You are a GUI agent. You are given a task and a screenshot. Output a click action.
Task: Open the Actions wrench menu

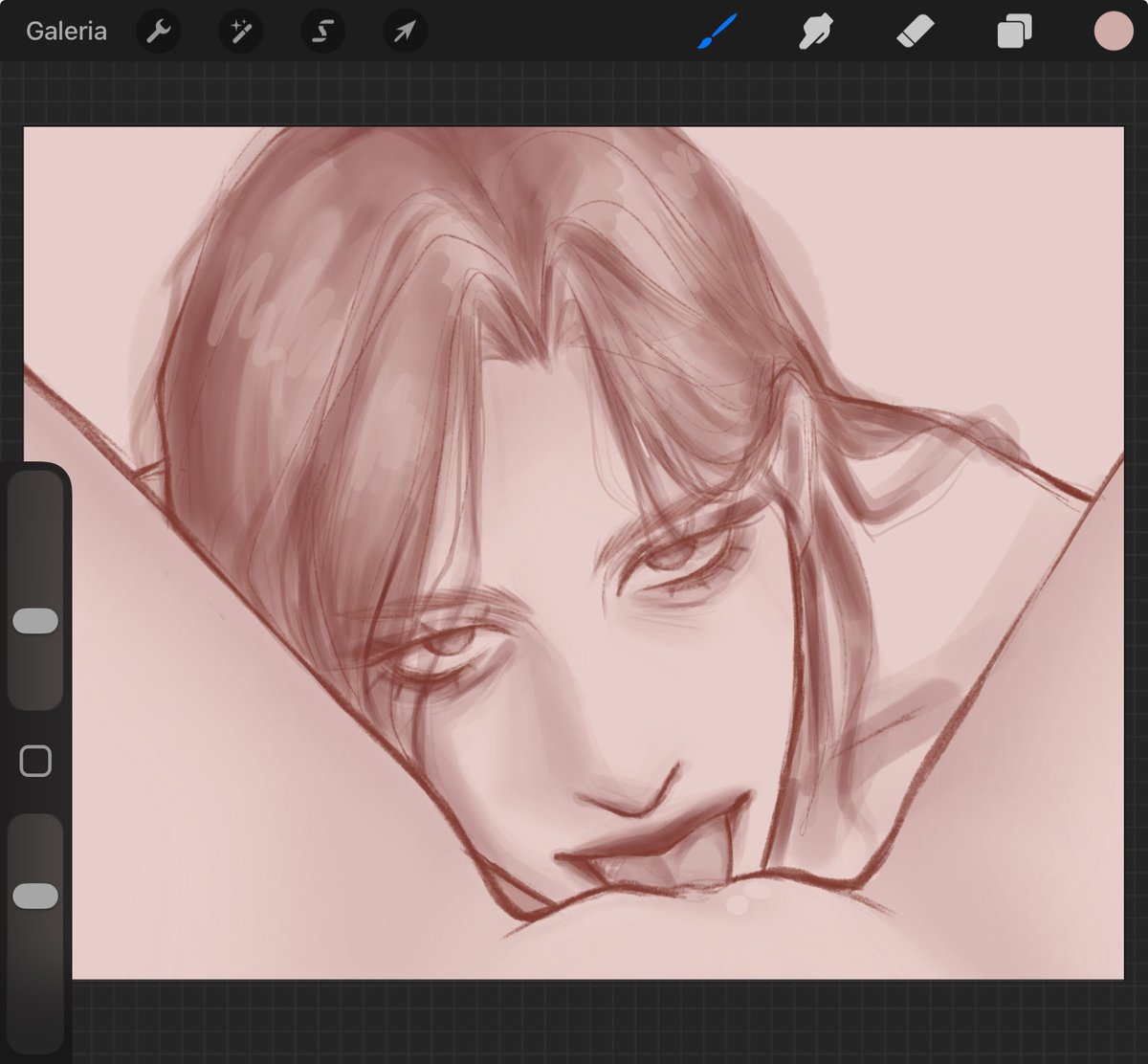coord(158,32)
